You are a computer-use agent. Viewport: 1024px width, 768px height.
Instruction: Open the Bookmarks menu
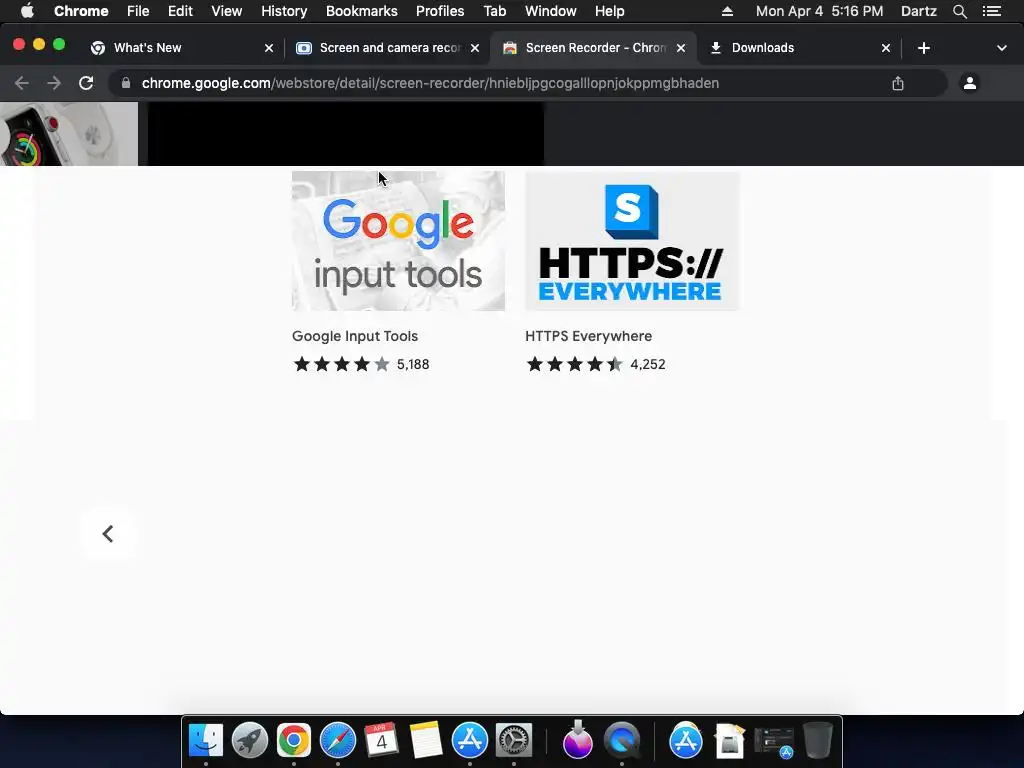click(x=362, y=11)
